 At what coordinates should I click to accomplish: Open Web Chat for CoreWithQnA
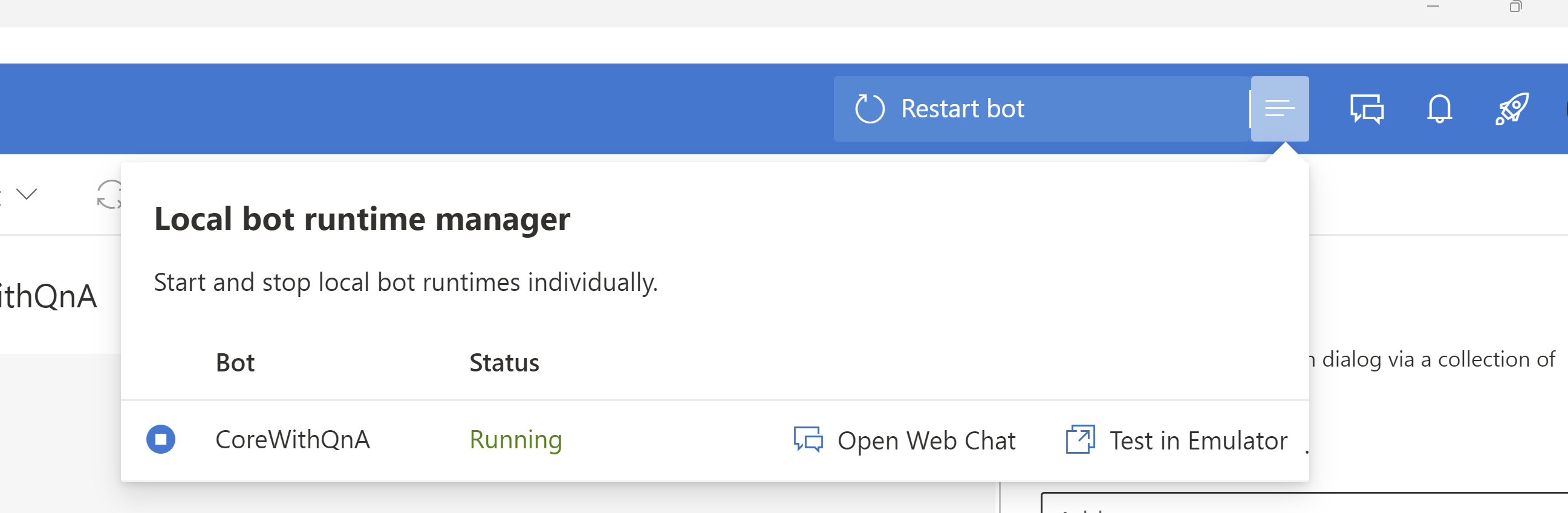(x=926, y=440)
